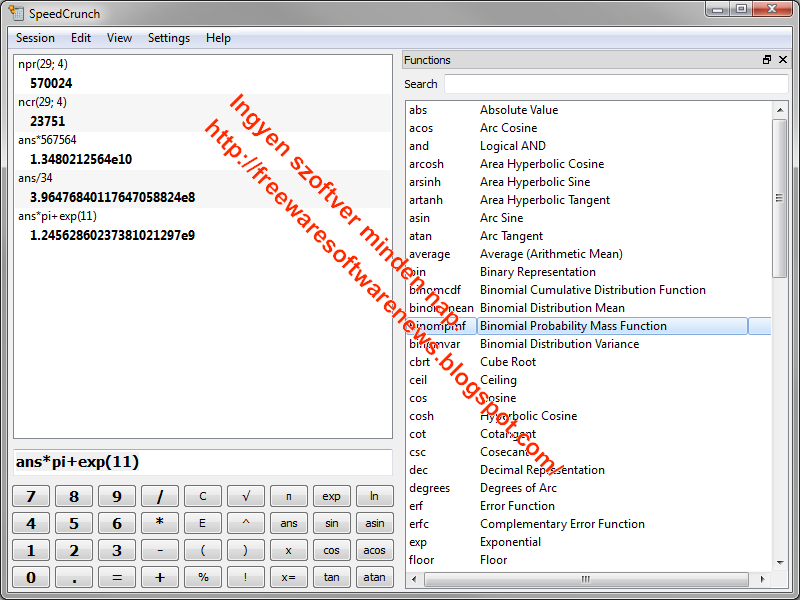Click the exp function key
The width and height of the screenshot is (800, 600).
point(332,496)
